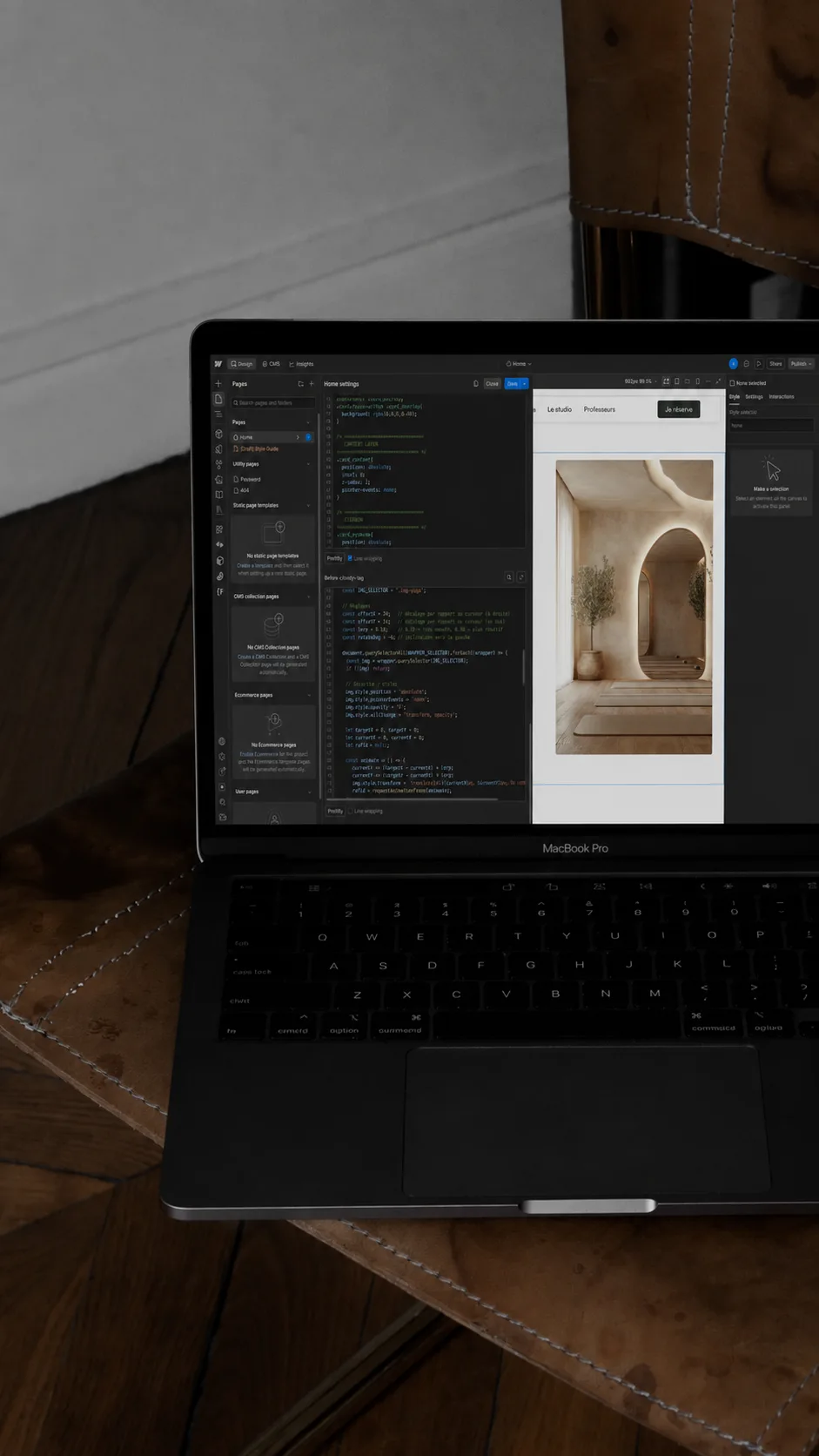Open the Add elements plus panel
This screenshot has height=1456, width=819.
[218, 383]
